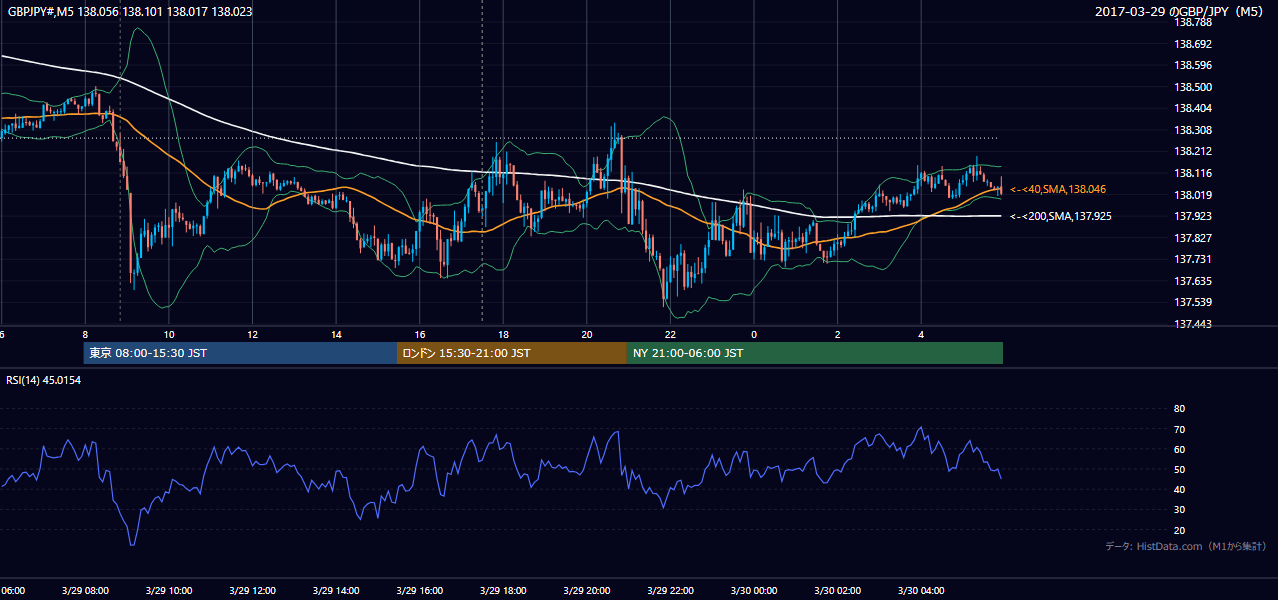Screen dimensions: 1278x600
Task: Click the 3/29 20:00 bottom time label
Action: coord(586,591)
